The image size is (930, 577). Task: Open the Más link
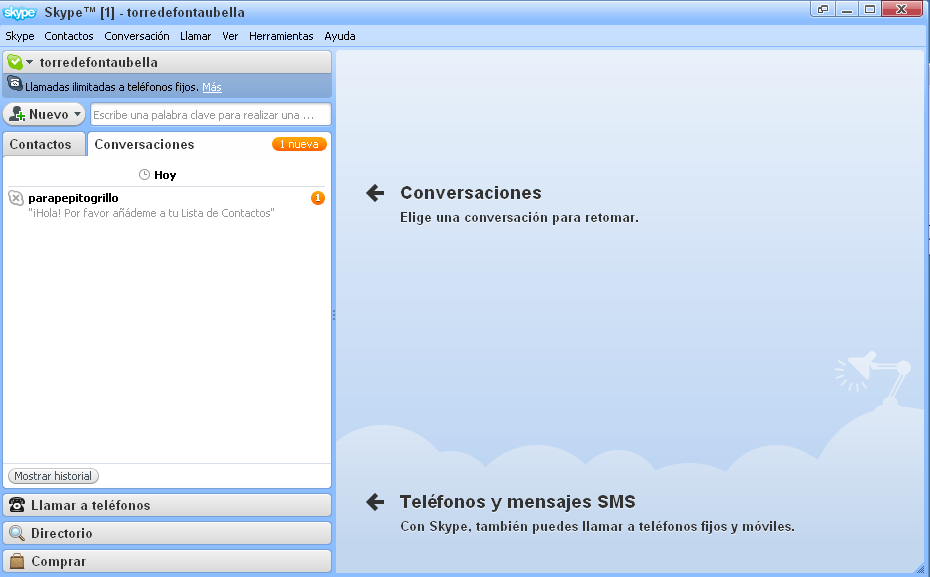point(212,87)
